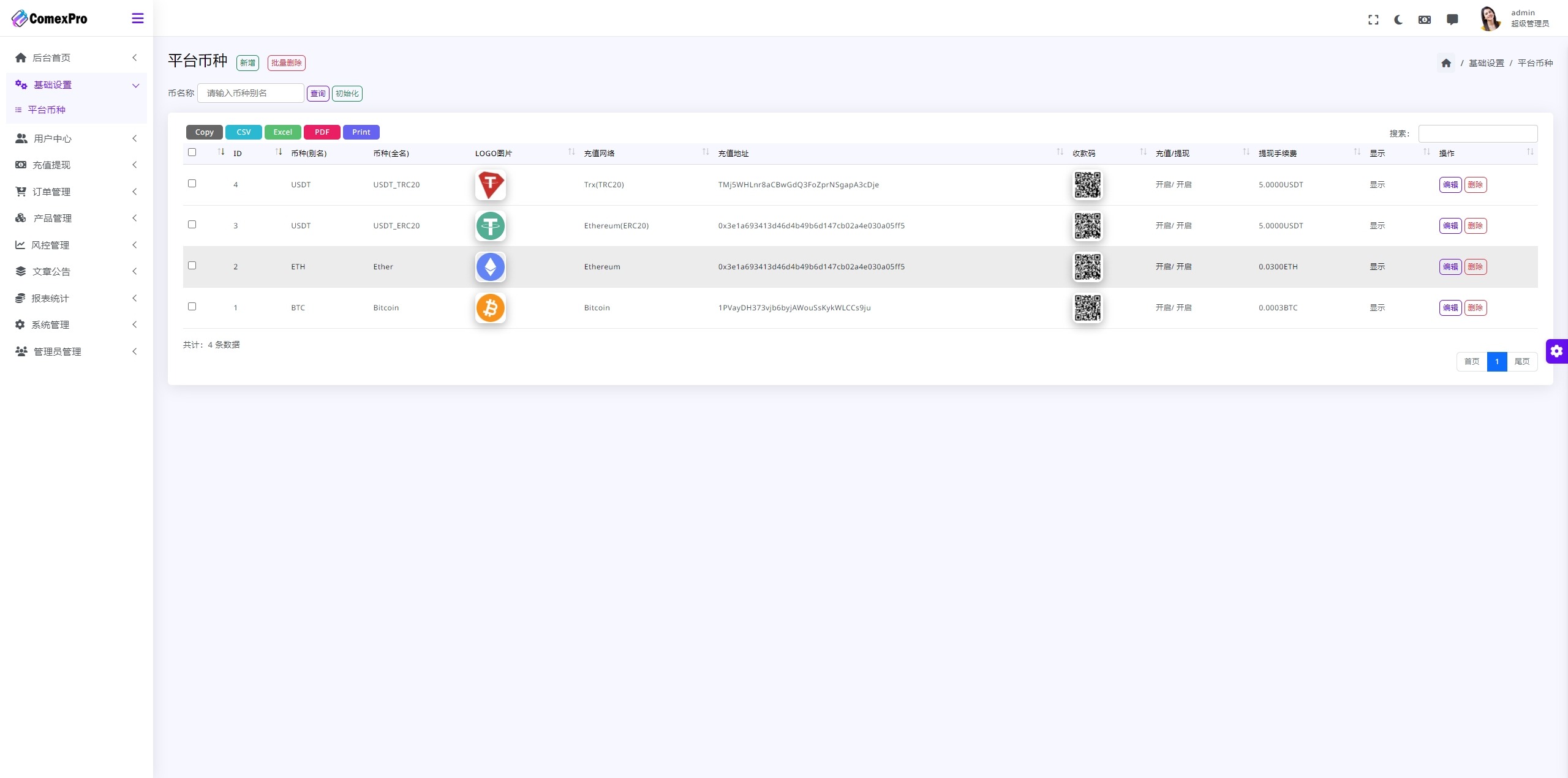
Task: Select the BTC row checkbox
Action: coord(192,306)
